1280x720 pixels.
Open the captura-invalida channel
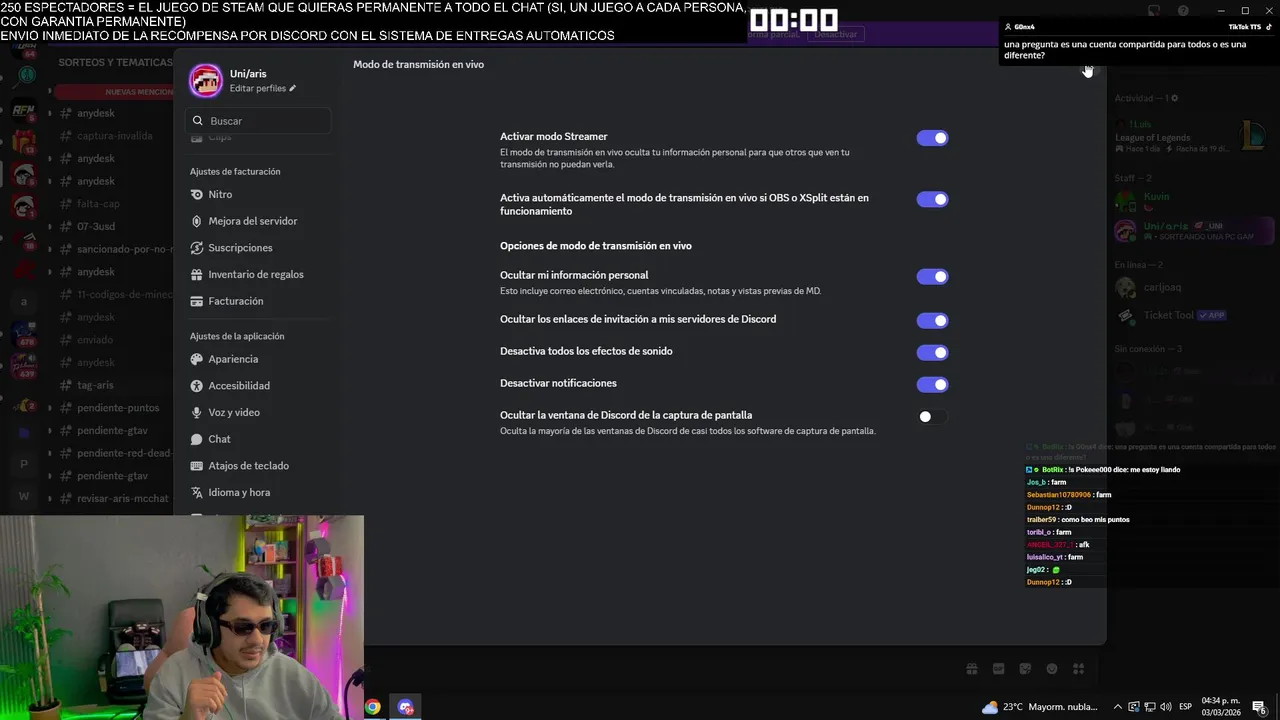point(112,136)
